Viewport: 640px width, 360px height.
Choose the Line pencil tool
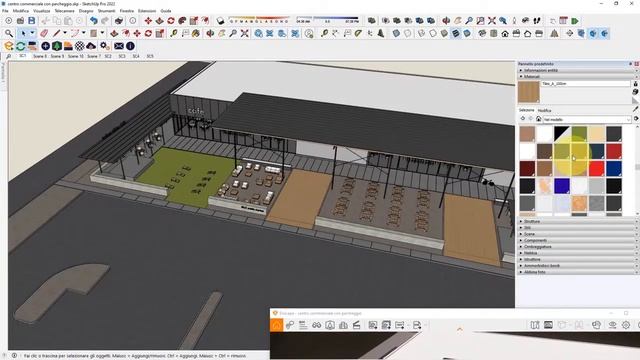[x=56, y=33]
